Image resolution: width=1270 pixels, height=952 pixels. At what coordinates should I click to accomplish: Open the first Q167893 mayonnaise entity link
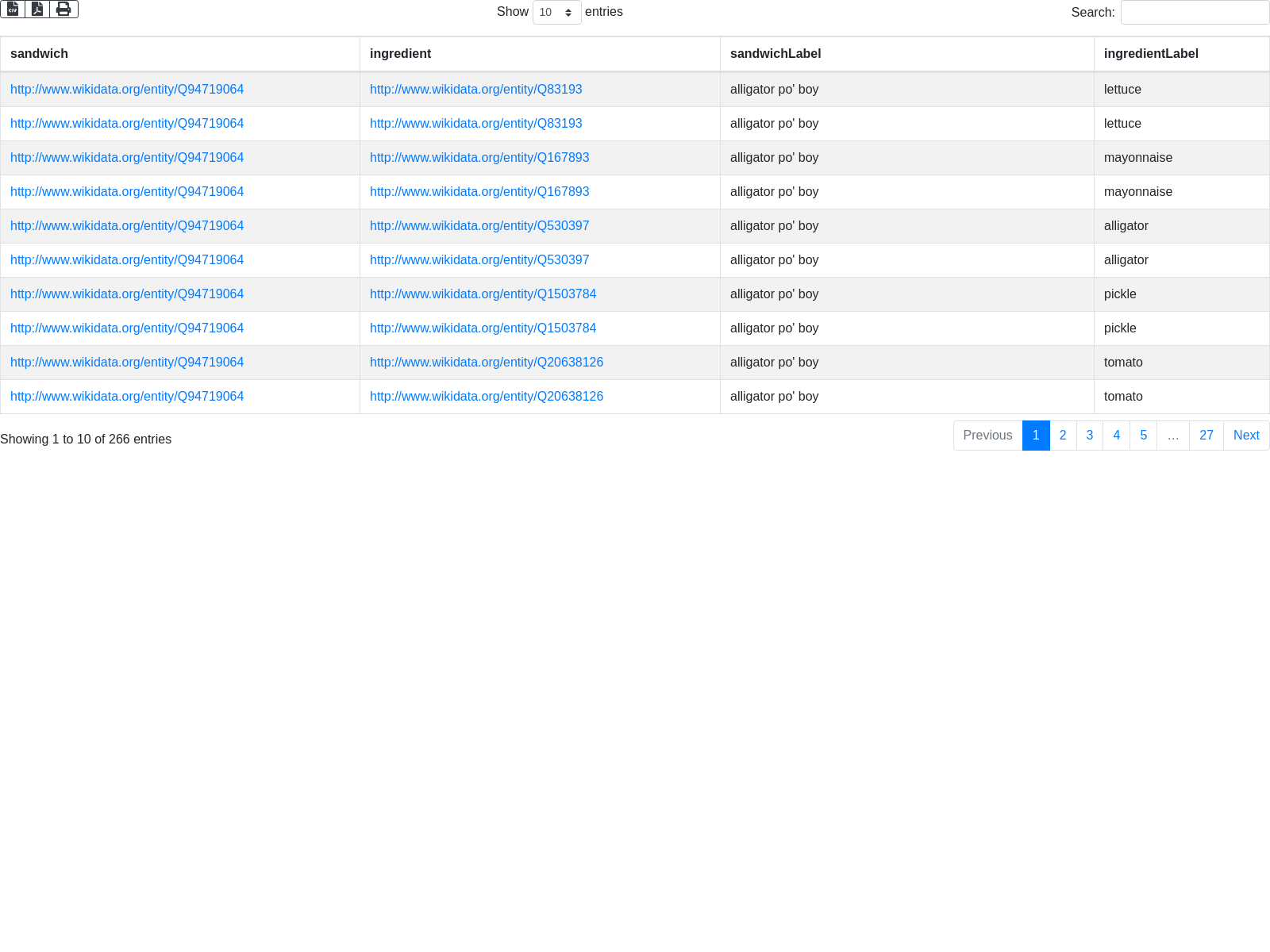pos(479,158)
